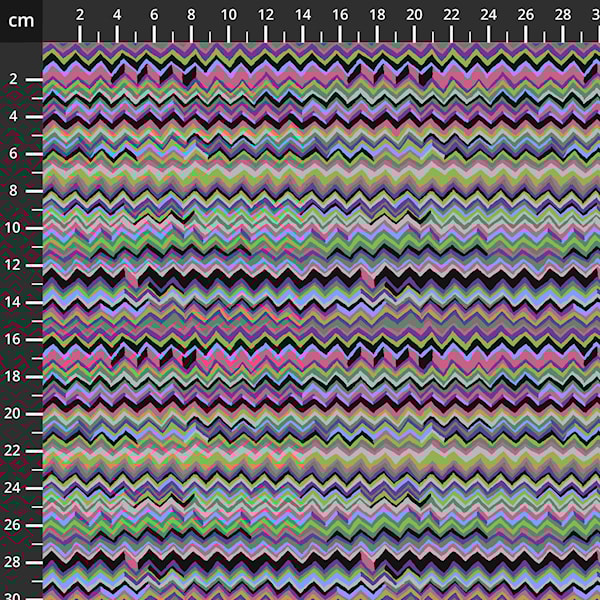Click the 24 mark on left ruler
600x600 pixels.
pos(14,488)
